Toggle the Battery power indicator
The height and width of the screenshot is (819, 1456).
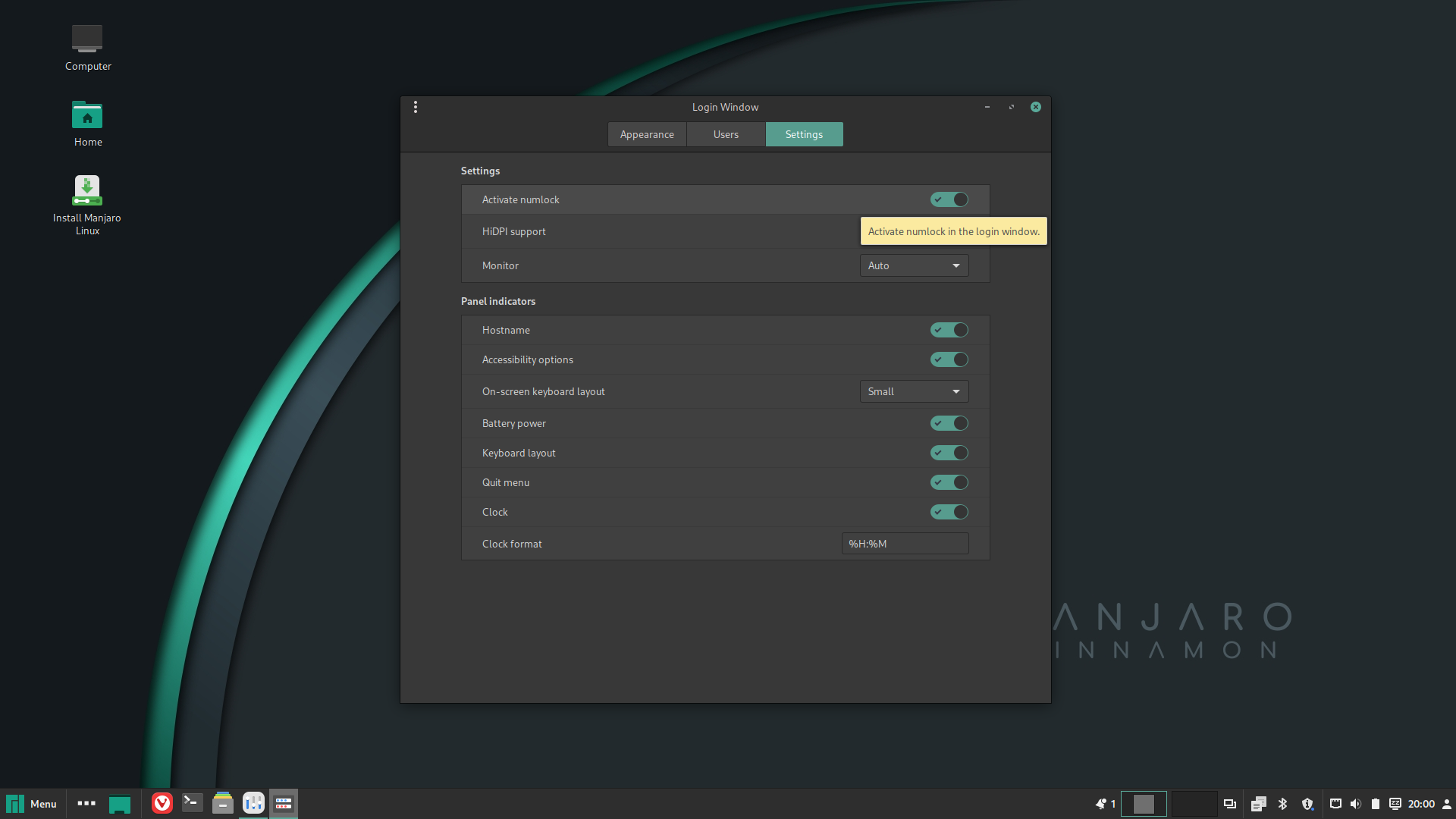click(x=949, y=423)
